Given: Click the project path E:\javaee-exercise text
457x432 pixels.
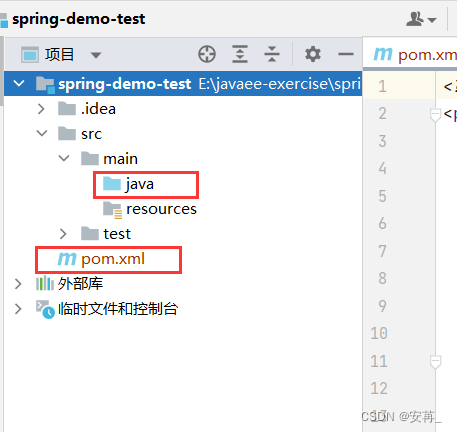Looking at the screenshot, I should coord(280,84).
